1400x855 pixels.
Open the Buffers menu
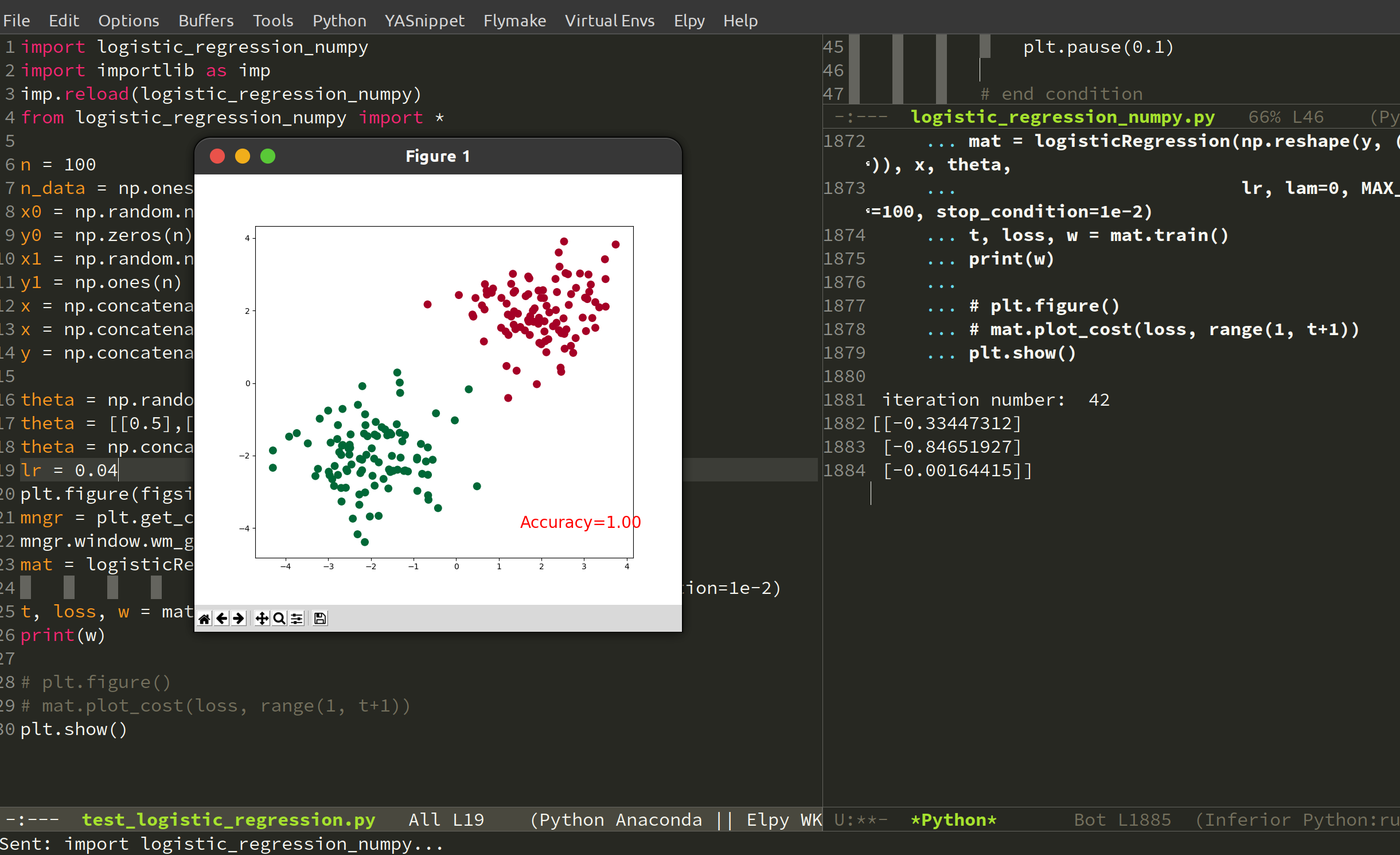(x=206, y=21)
